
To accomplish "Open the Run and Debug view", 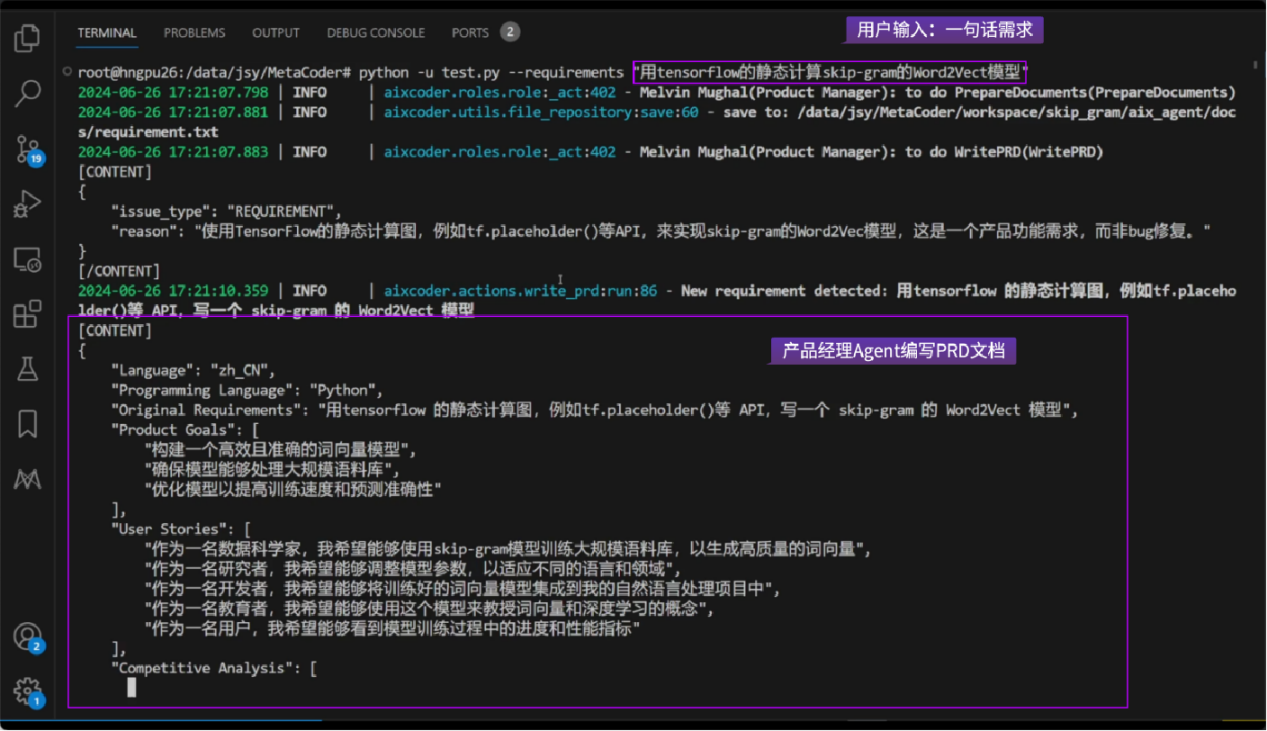I will 27,204.
